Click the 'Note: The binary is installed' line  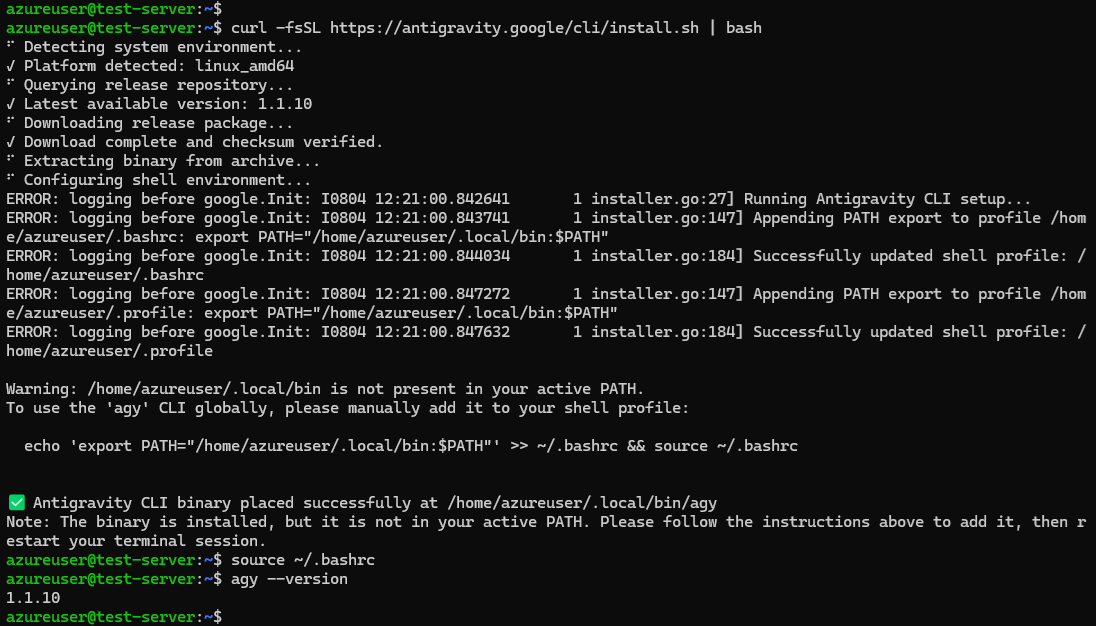point(546,531)
